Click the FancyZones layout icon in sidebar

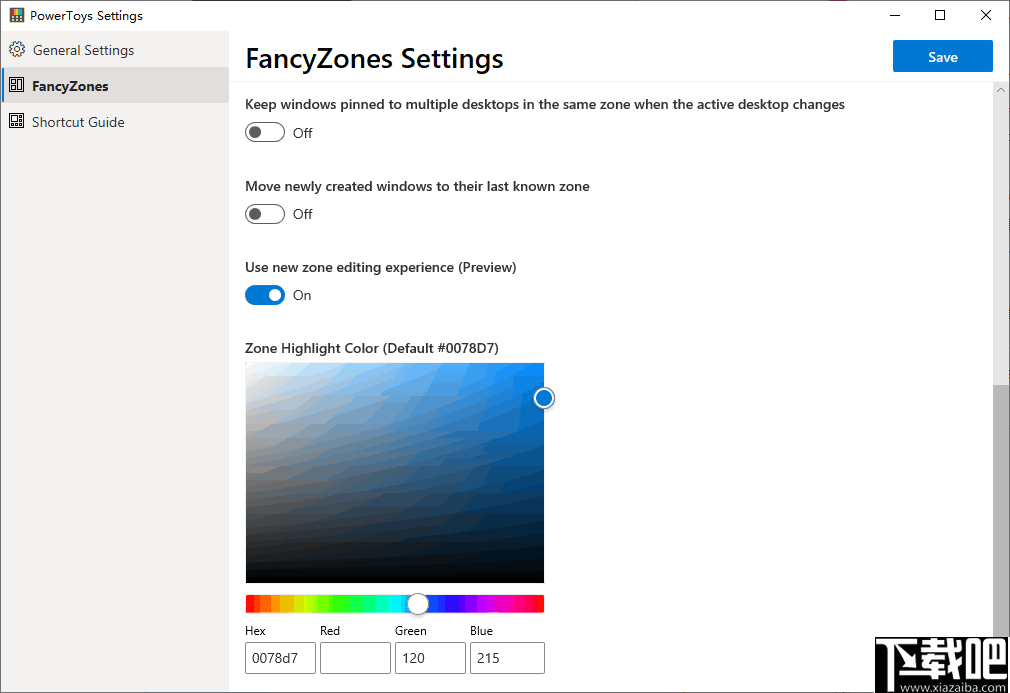pos(16,86)
